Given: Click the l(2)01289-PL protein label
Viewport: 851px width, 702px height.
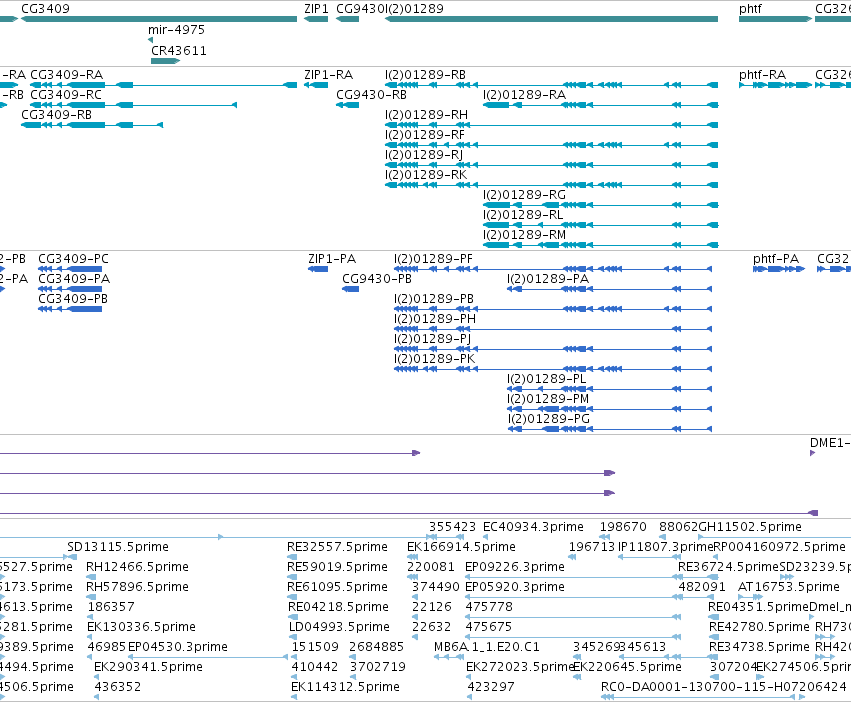Looking at the screenshot, I should point(547,378).
